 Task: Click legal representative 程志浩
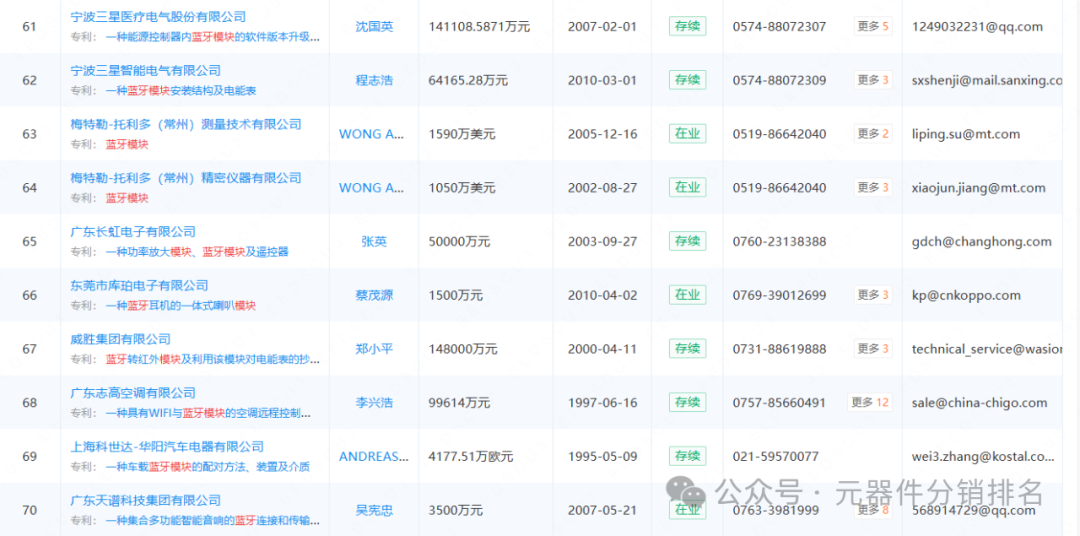[x=374, y=81]
